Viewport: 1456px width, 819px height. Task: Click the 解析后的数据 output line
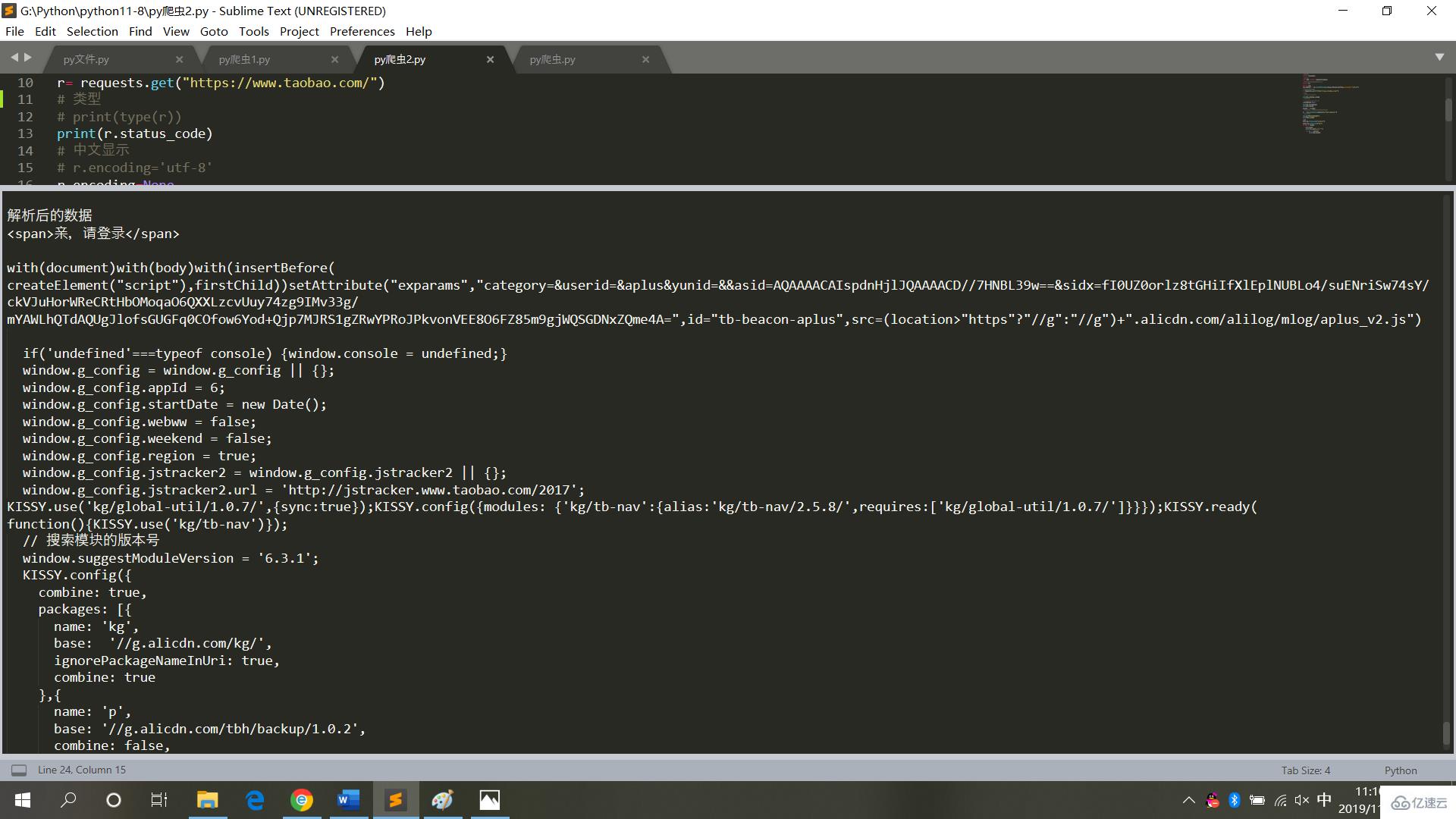[50, 215]
